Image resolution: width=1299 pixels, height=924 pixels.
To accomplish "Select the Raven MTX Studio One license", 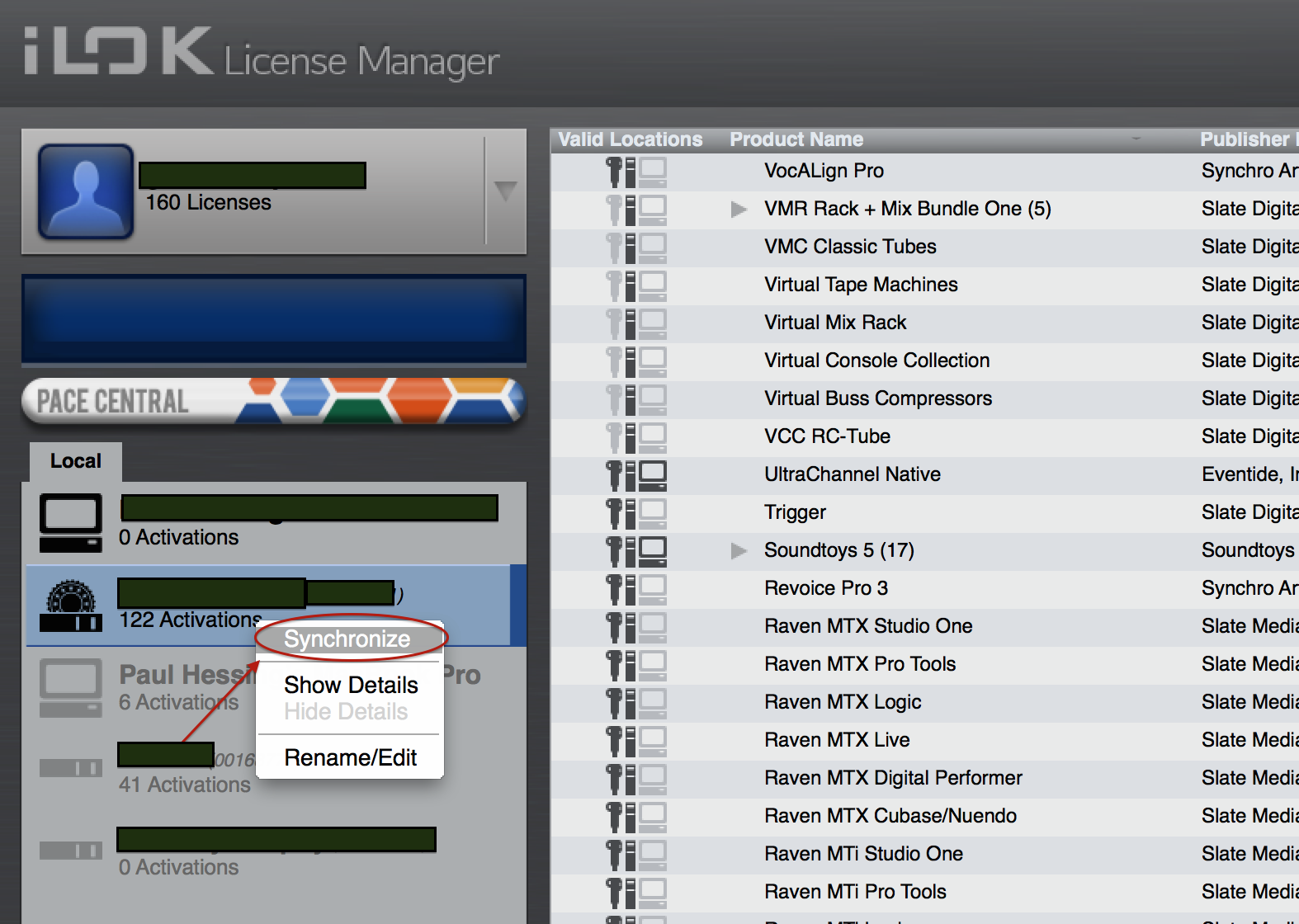I will coord(925,627).
